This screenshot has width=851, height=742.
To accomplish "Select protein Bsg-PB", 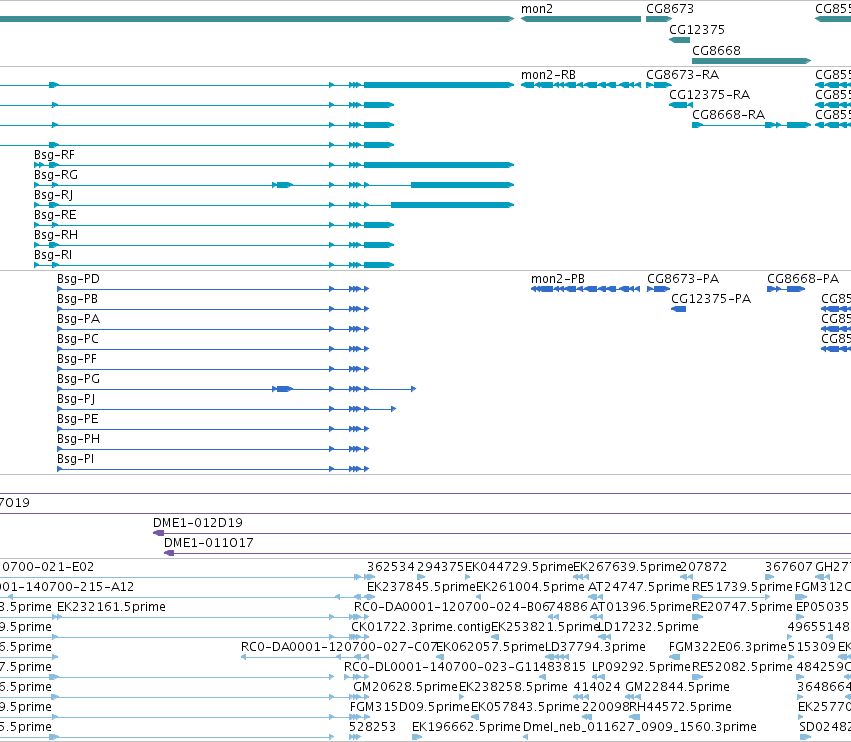I will (x=77, y=299).
